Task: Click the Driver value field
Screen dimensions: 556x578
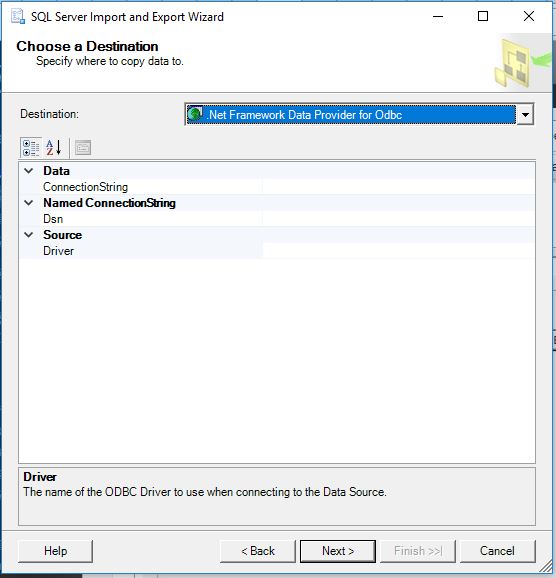Action: 399,251
